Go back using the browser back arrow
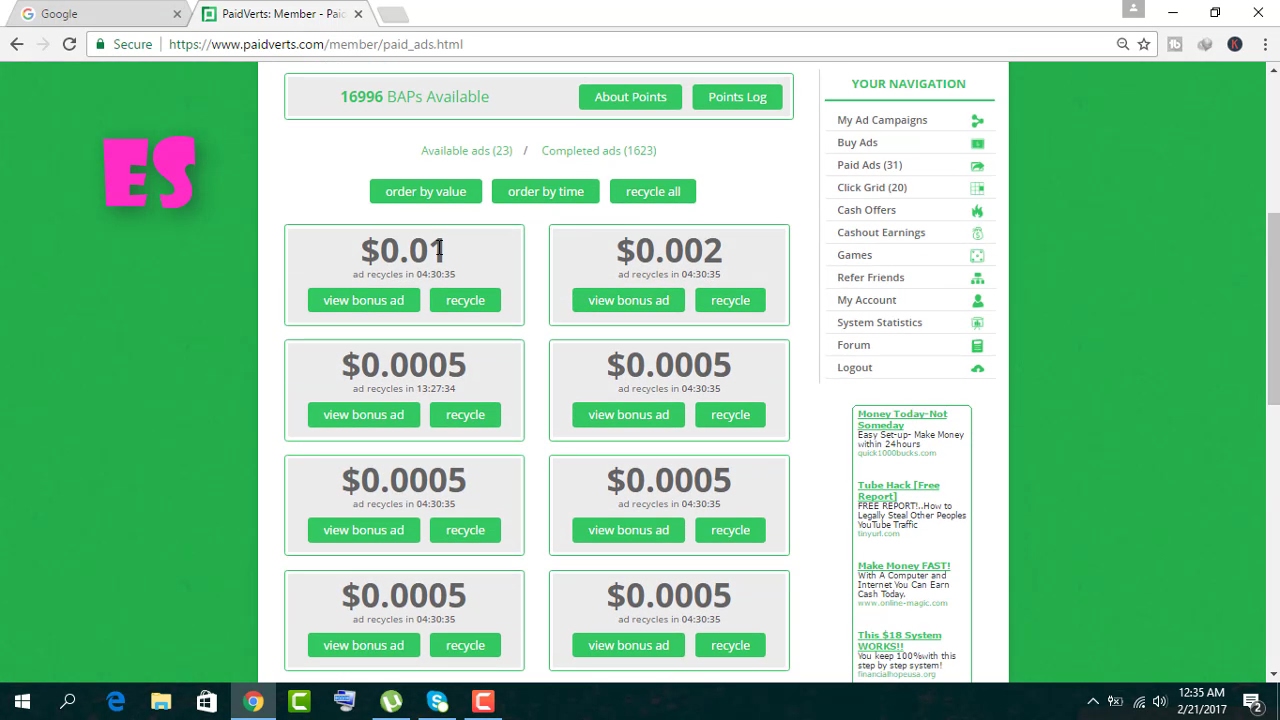This screenshot has height=720, width=1280. coord(17,44)
